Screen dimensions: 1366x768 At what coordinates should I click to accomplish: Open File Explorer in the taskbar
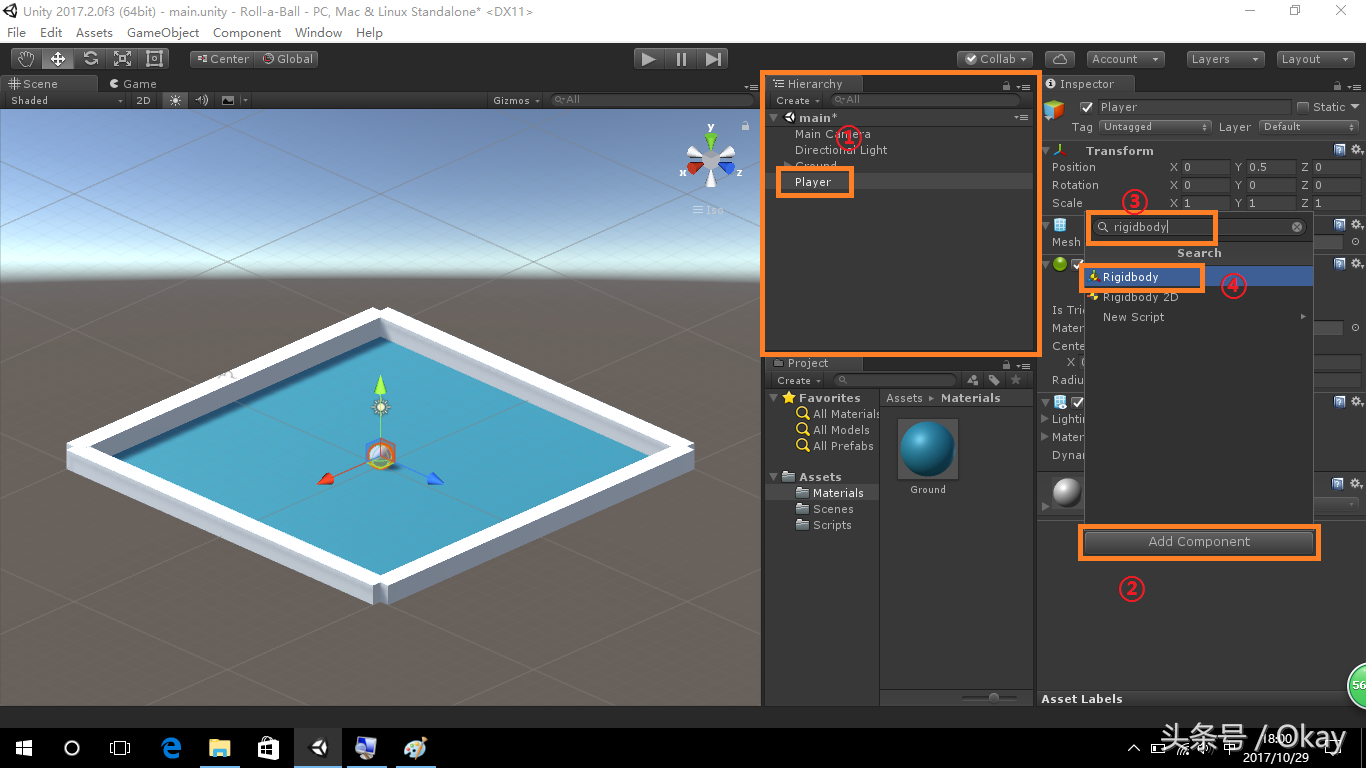point(219,747)
